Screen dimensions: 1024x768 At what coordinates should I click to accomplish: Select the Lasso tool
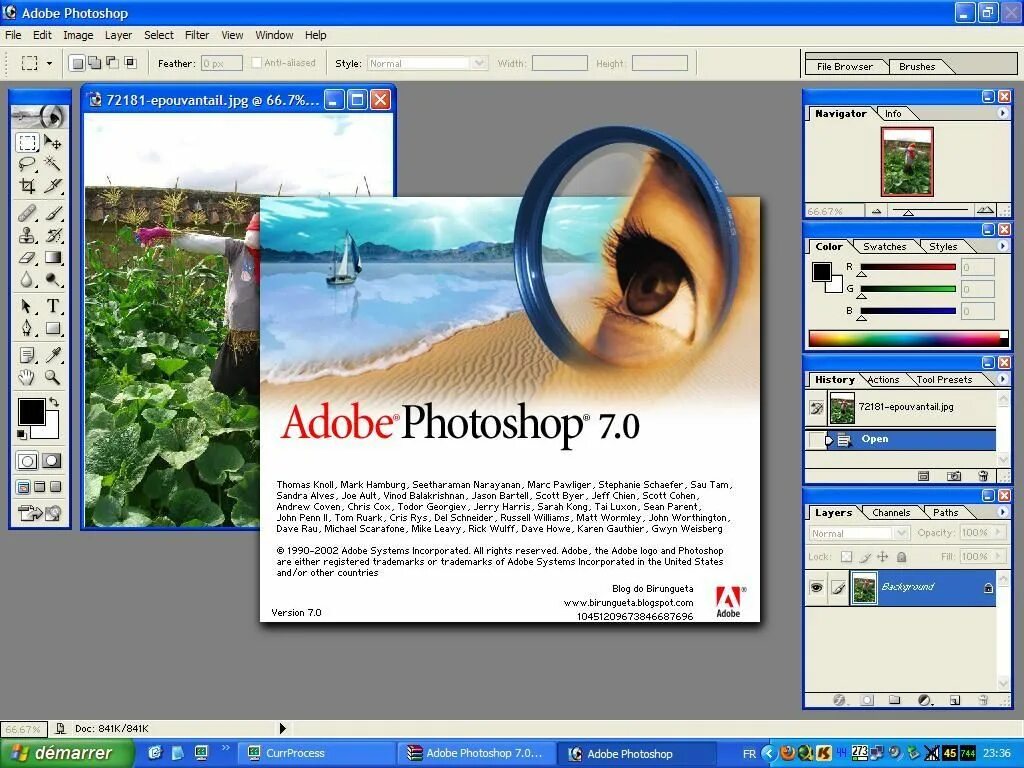[25, 162]
